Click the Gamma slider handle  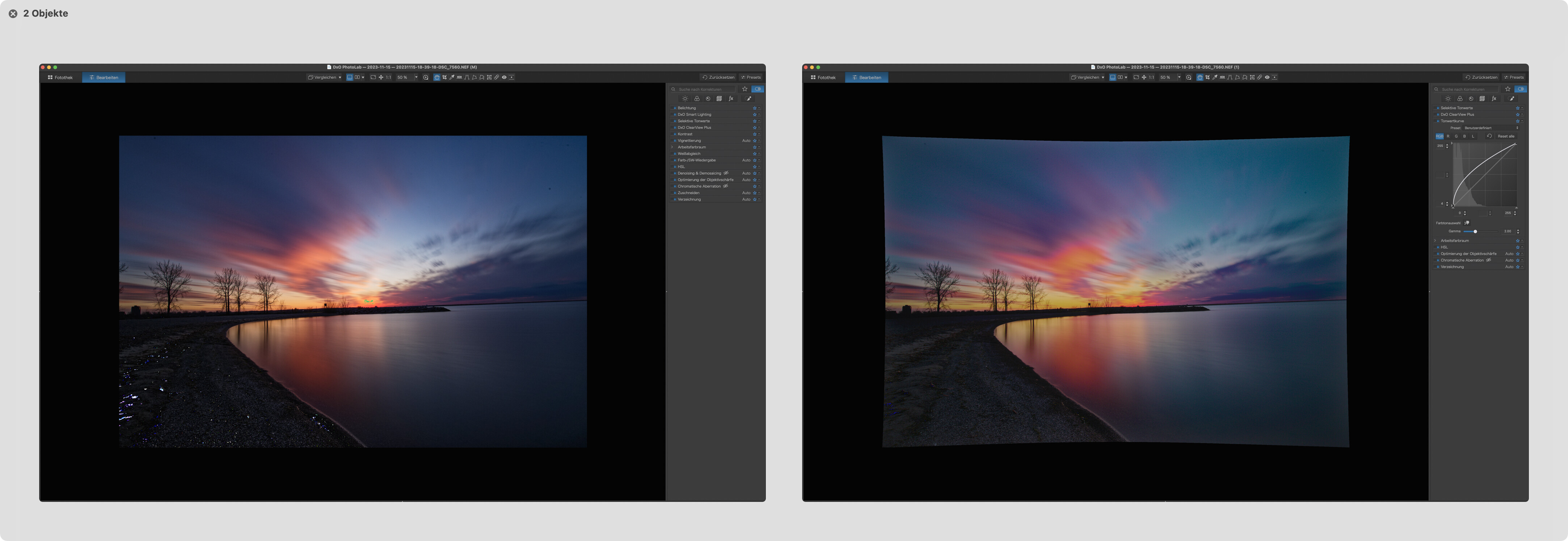[1475, 231]
